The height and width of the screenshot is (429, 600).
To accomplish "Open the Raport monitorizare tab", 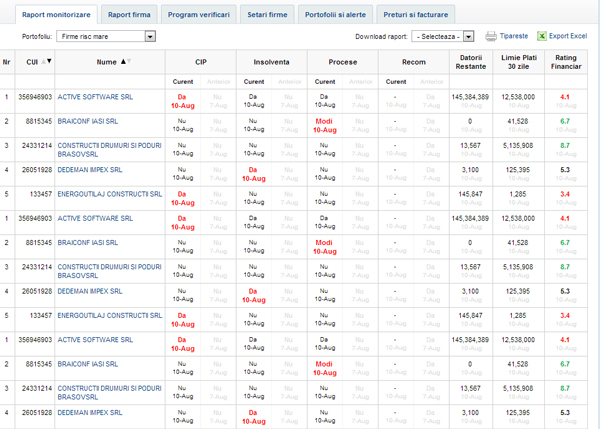I will (56, 15).
